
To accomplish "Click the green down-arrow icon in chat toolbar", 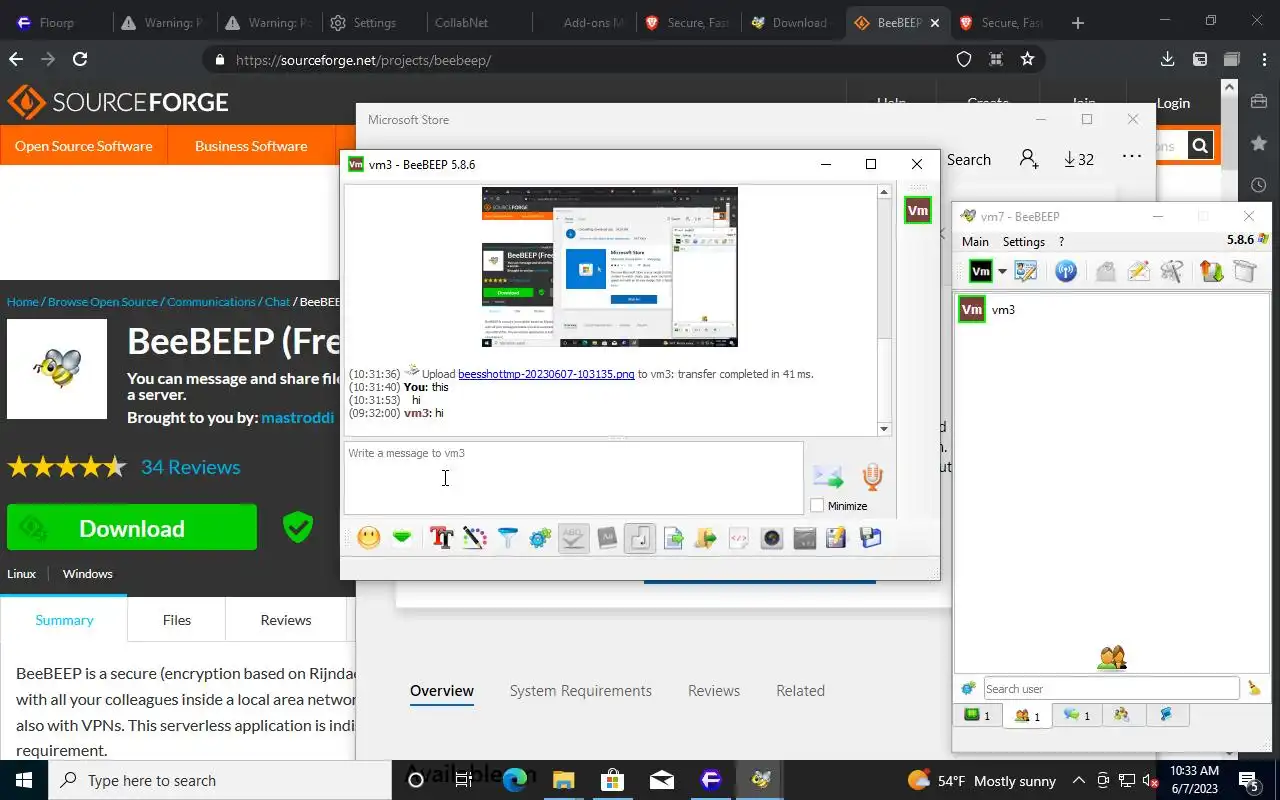I will tap(402, 538).
